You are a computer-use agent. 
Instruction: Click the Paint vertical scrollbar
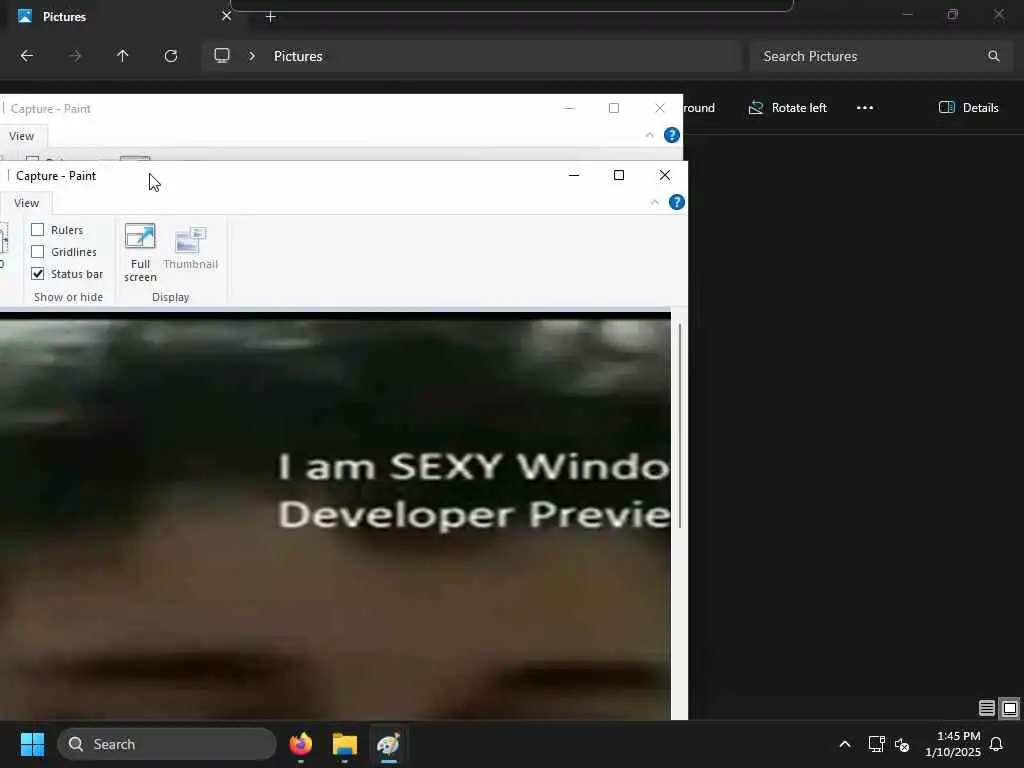click(680, 424)
